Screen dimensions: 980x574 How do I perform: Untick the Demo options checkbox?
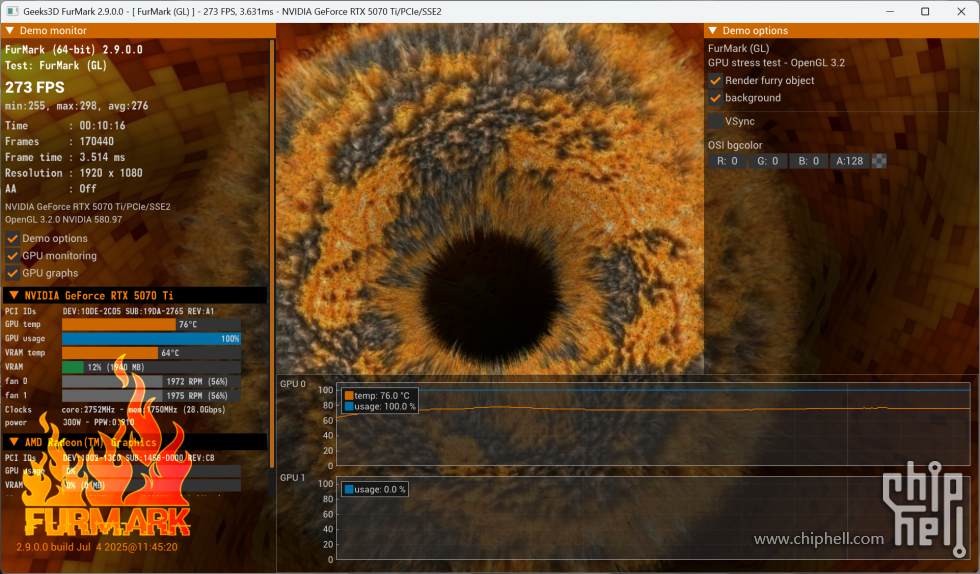(12, 238)
